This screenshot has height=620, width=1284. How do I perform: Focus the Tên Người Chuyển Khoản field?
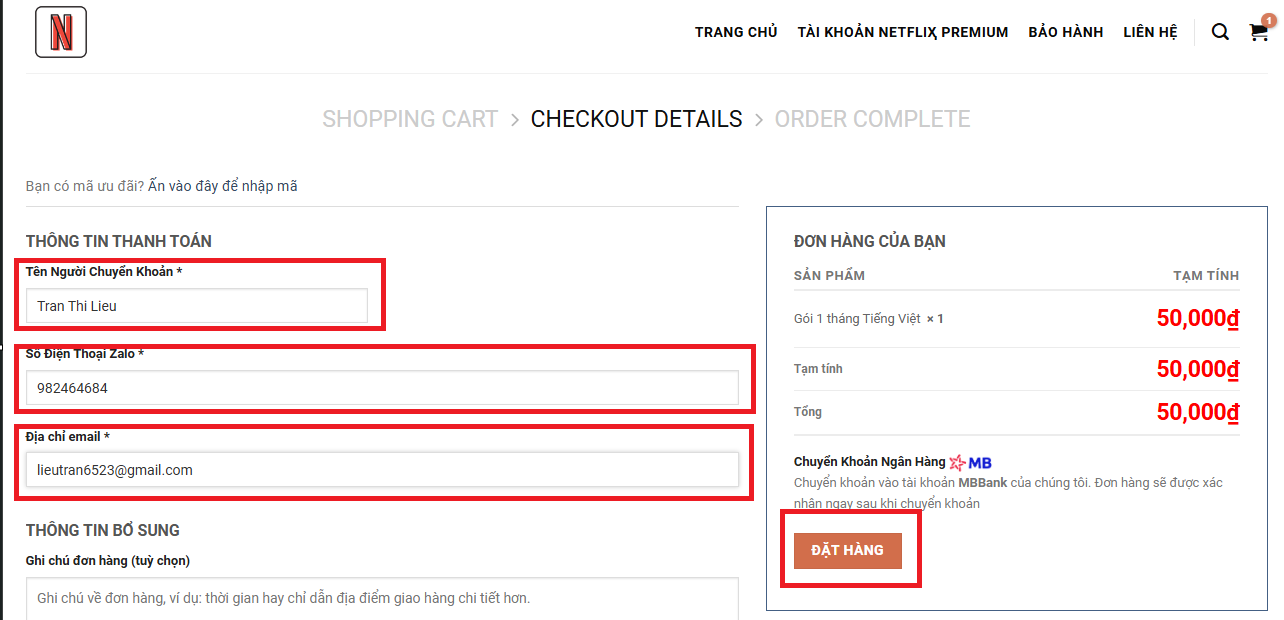pos(197,306)
